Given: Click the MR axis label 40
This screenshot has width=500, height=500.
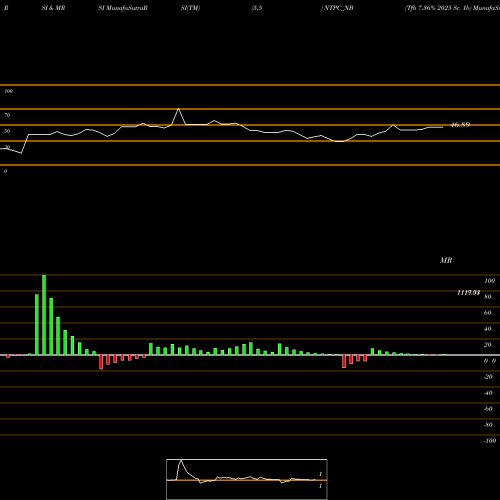Looking at the screenshot, I should [x=488, y=329].
